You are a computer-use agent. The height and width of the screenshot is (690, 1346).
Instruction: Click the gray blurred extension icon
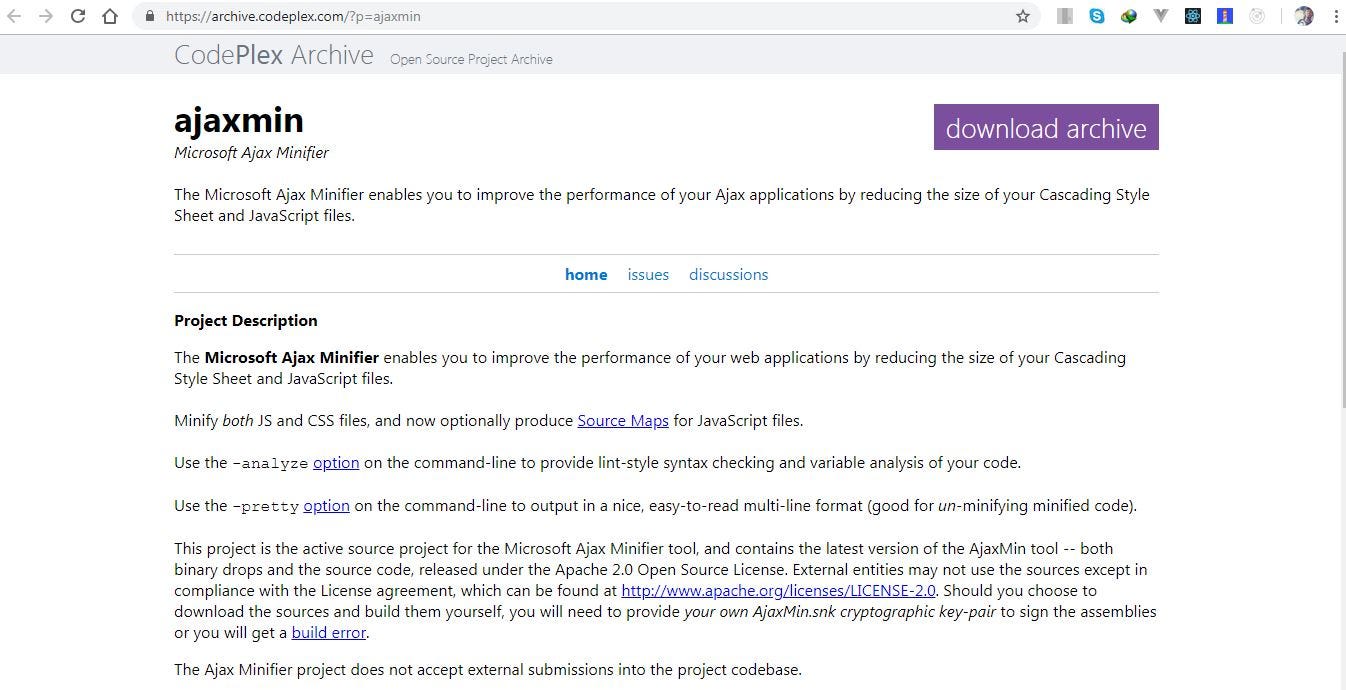(1065, 16)
